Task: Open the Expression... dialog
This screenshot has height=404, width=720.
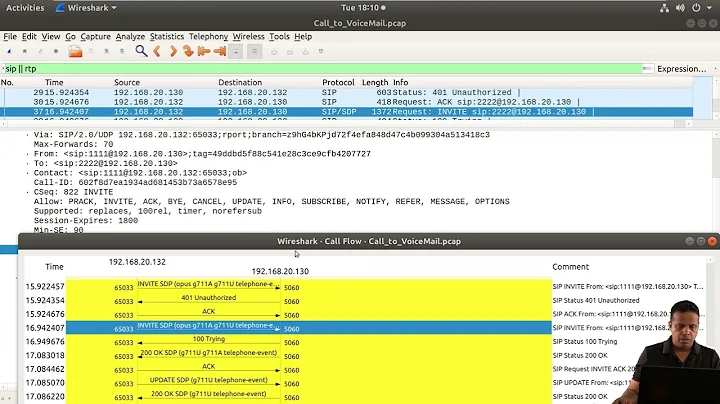Action: point(681,69)
